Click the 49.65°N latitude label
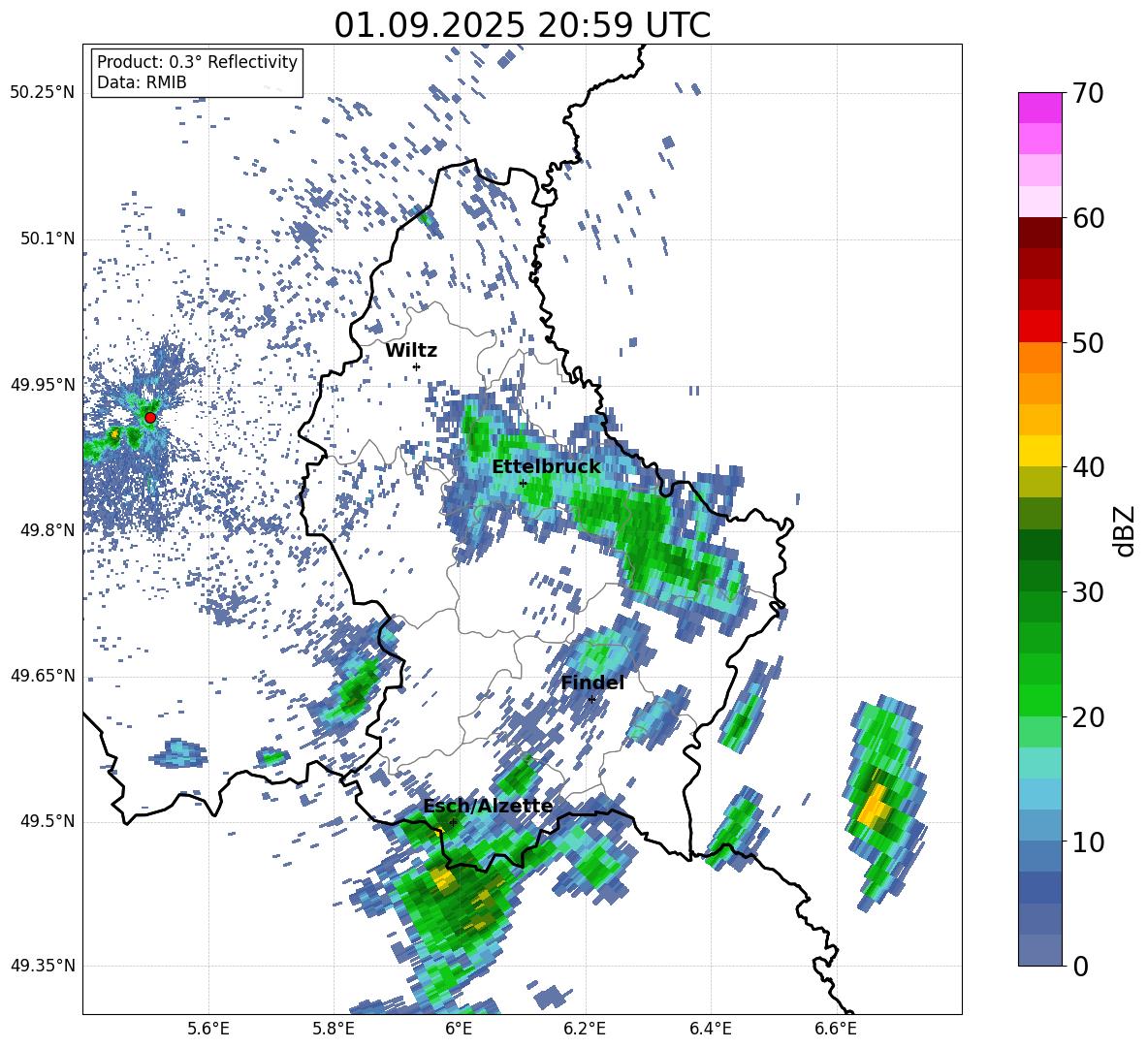This screenshot has height=1048, width=1148. coord(44,676)
